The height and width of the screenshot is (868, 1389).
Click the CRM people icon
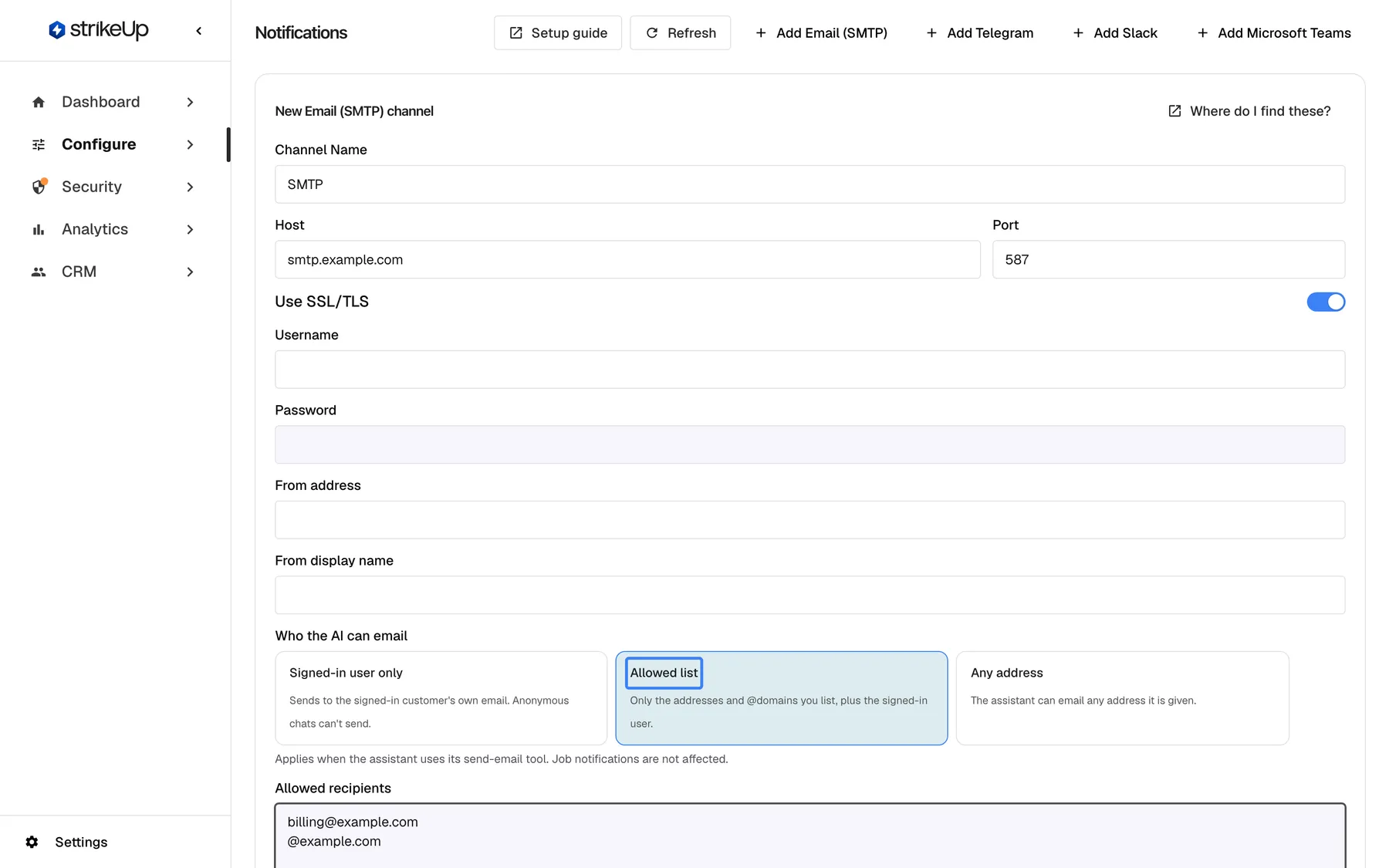pos(39,272)
